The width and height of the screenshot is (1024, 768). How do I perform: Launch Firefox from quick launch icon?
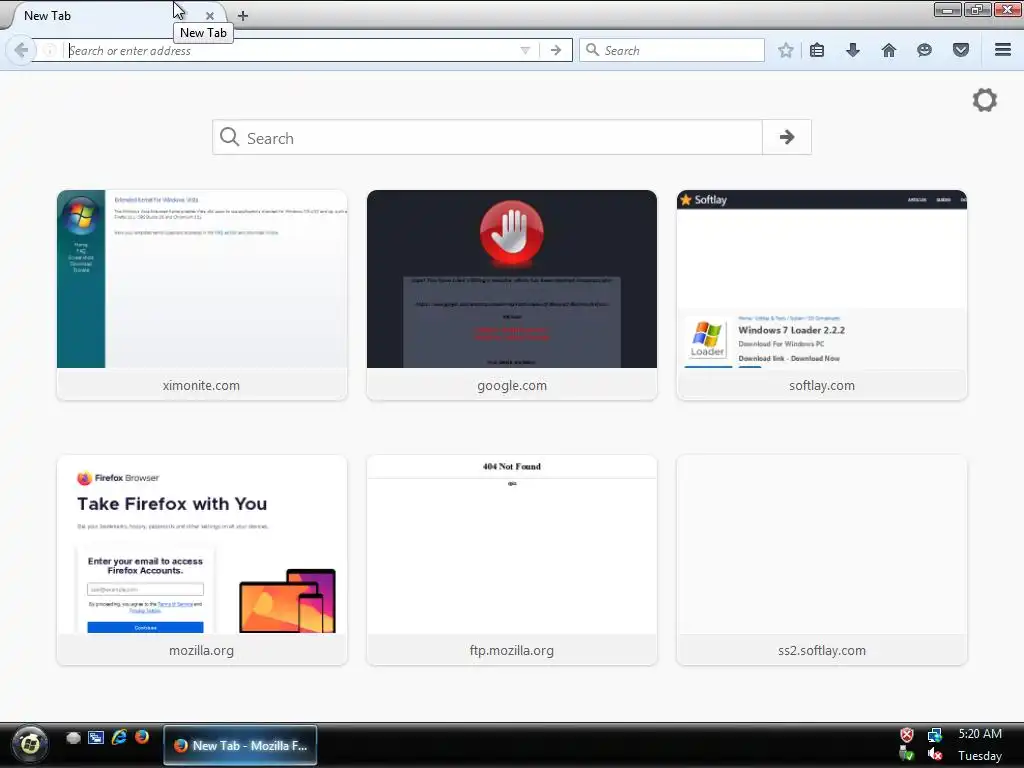point(142,737)
